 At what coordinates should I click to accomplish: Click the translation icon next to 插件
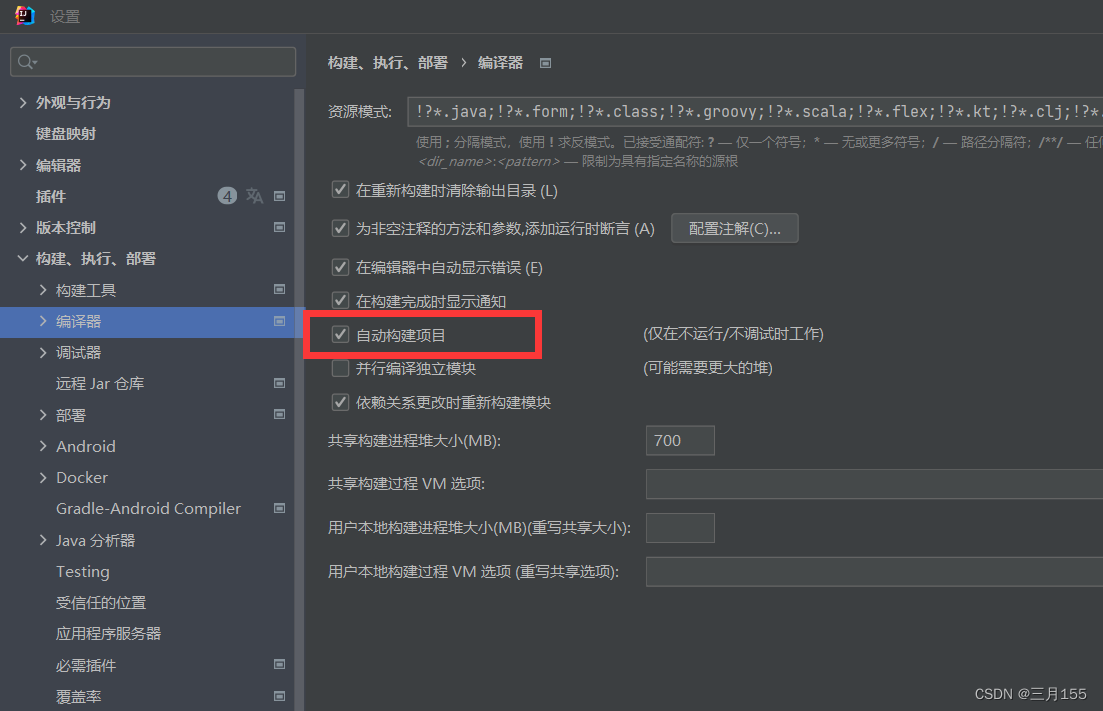click(x=254, y=196)
